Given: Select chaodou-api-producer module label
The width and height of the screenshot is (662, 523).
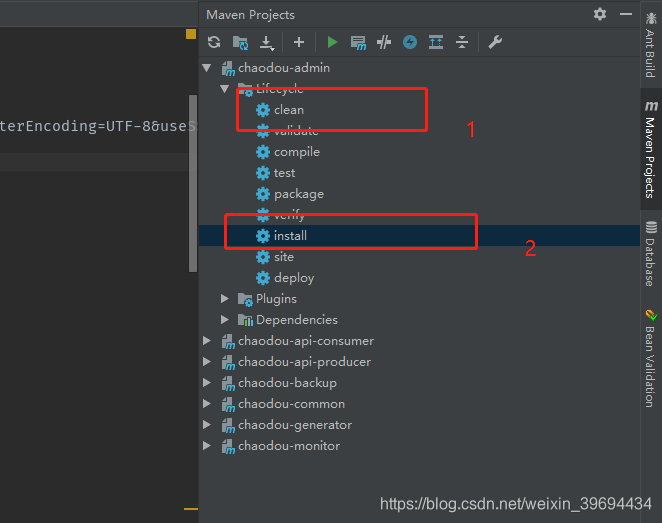Looking at the screenshot, I should coord(305,362).
